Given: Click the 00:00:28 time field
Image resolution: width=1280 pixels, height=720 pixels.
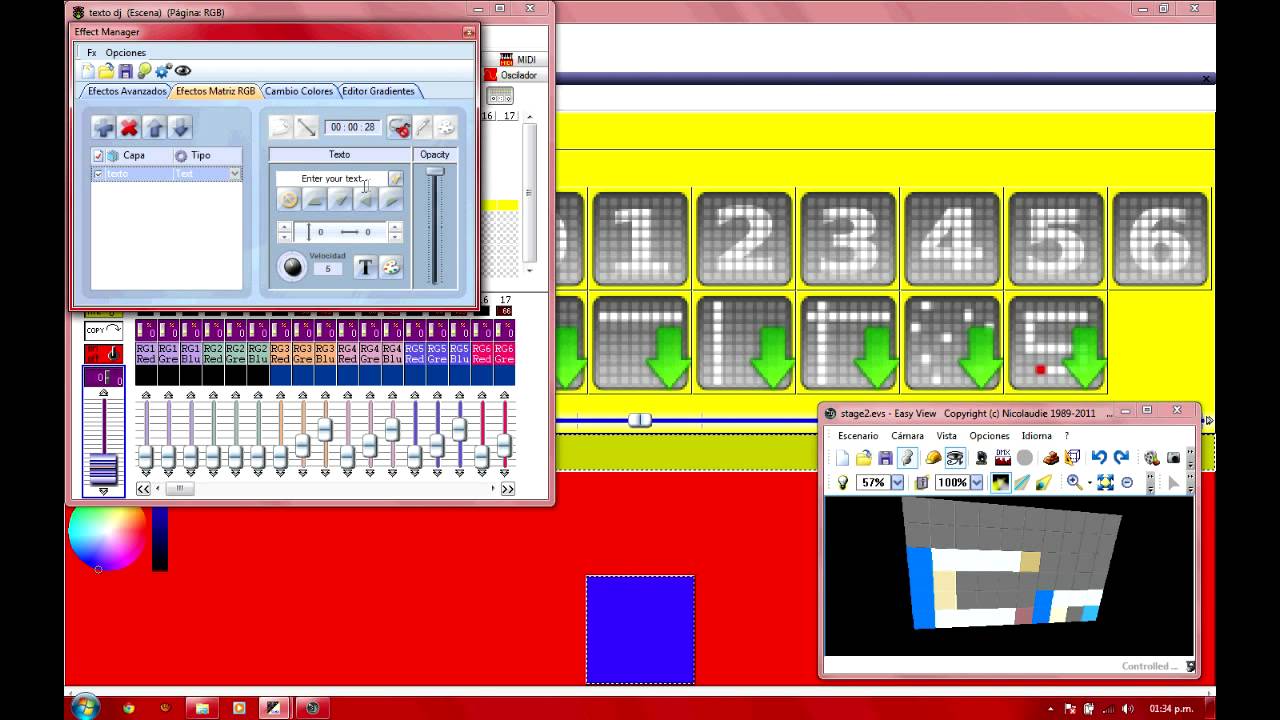Looking at the screenshot, I should (x=353, y=127).
